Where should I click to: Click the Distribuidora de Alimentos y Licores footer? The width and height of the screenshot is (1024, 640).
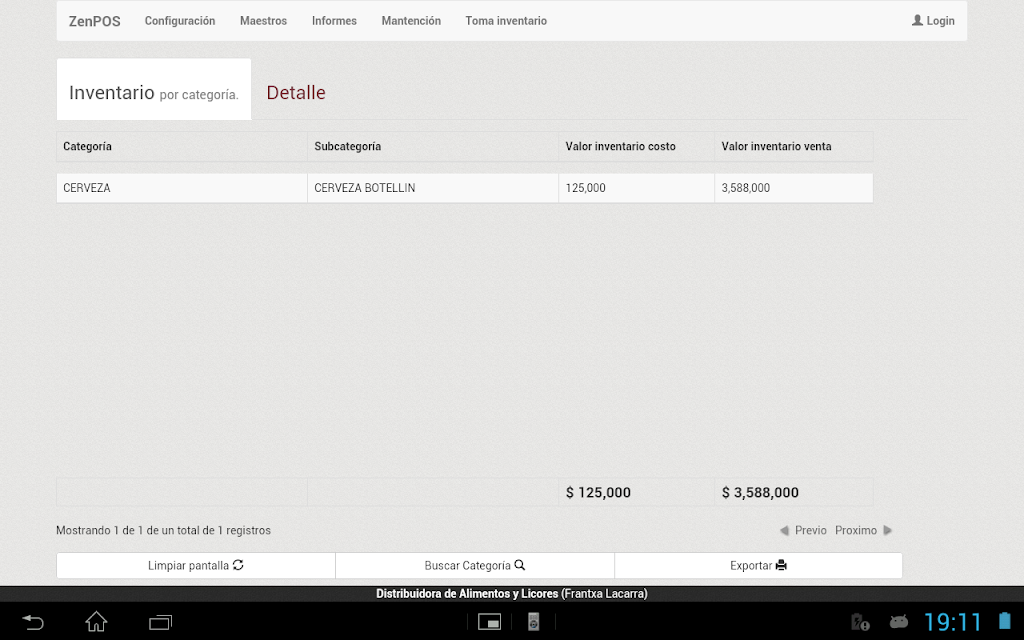[x=512, y=594]
